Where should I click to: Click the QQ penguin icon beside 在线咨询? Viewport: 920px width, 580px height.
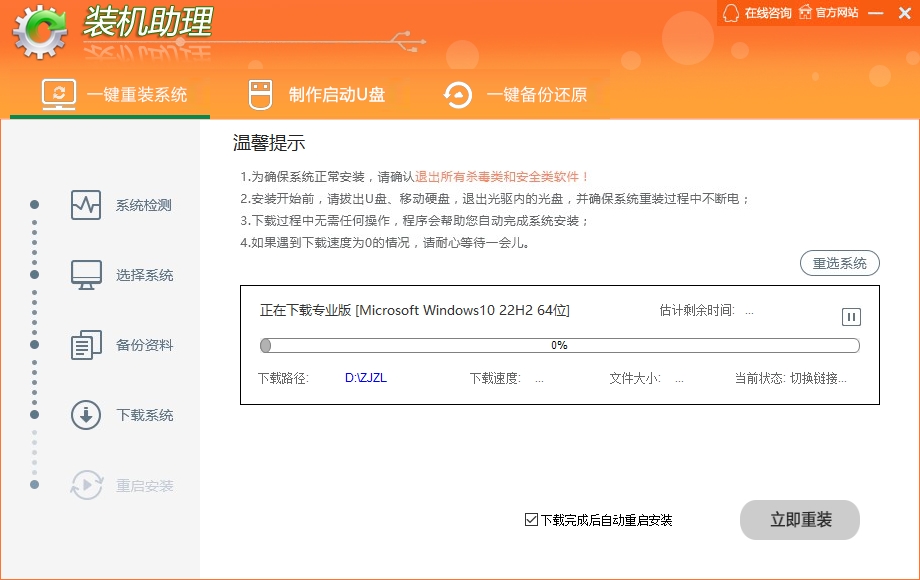(x=731, y=13)
